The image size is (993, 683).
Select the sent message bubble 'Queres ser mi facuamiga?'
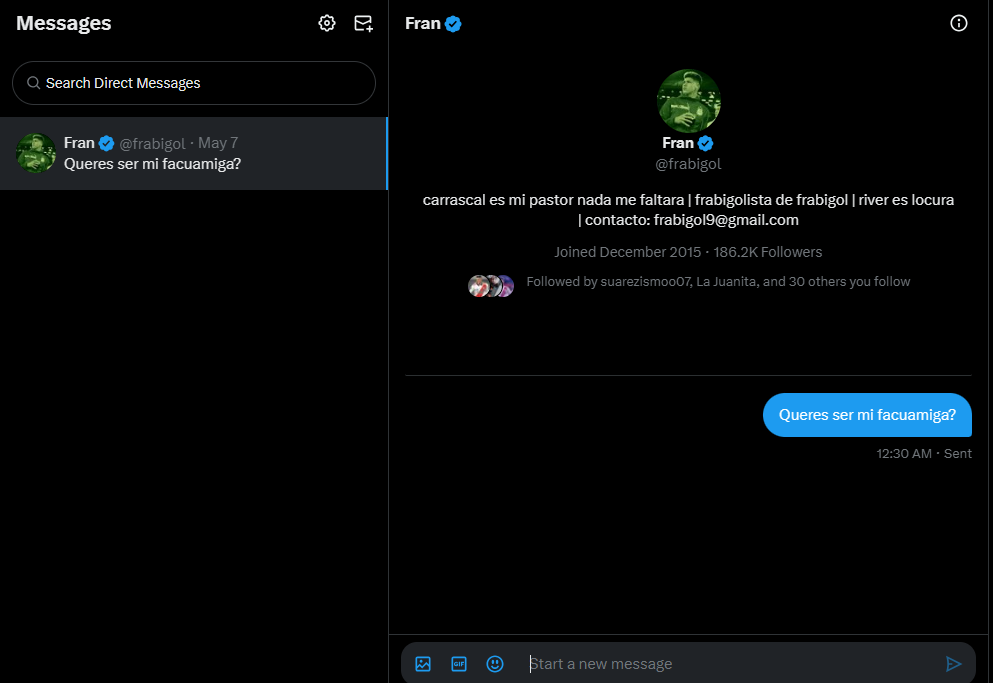pyautogui.click(x=867, y=415)
